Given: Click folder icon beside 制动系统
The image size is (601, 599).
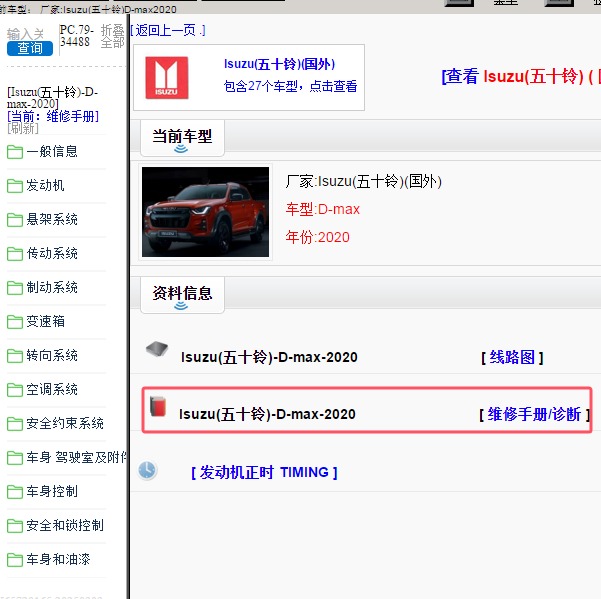Looking at the screenshot, I should pyautogui.click(x=15, y=288).
